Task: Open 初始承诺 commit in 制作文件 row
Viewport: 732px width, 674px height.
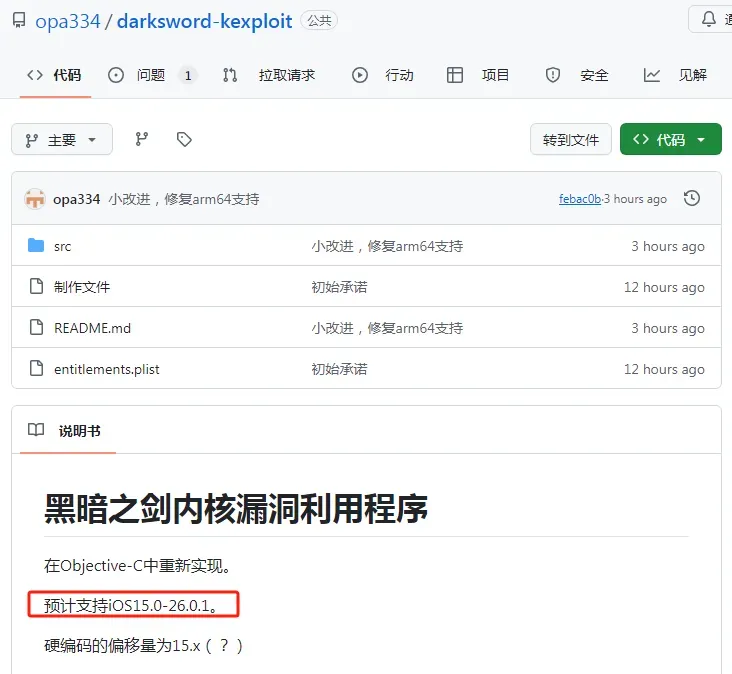Action: (x=339, y=287)
